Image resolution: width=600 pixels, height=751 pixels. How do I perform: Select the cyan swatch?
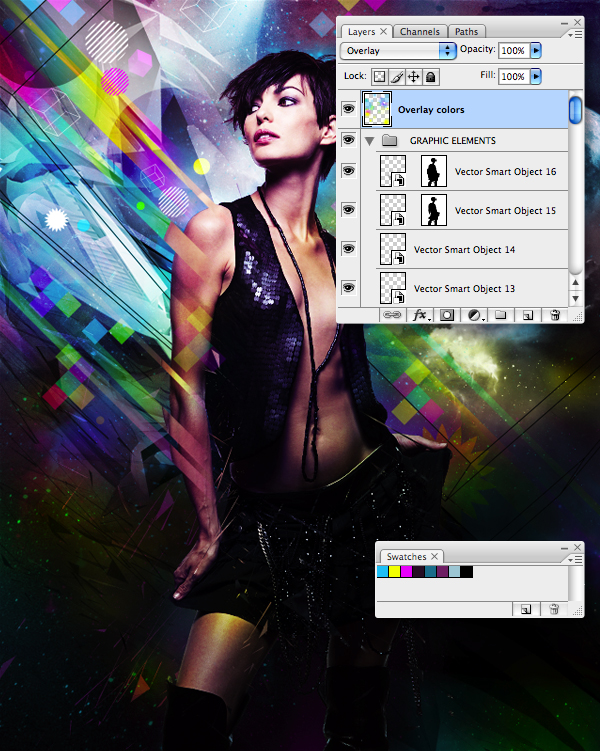(x=383, y=571)
